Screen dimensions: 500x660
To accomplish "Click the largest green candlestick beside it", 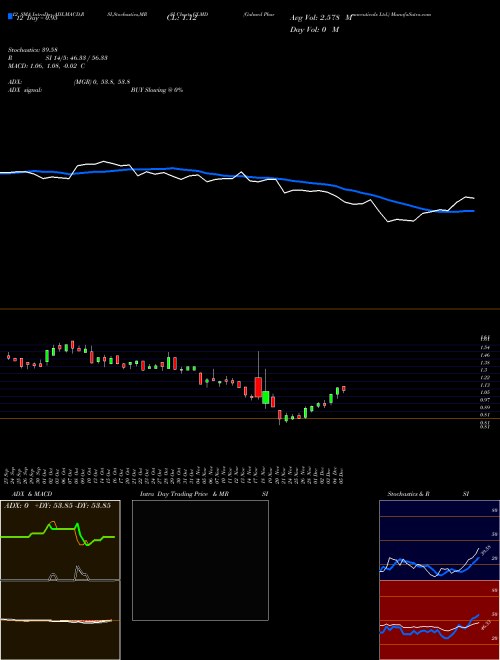I will (x=266, y=397).
